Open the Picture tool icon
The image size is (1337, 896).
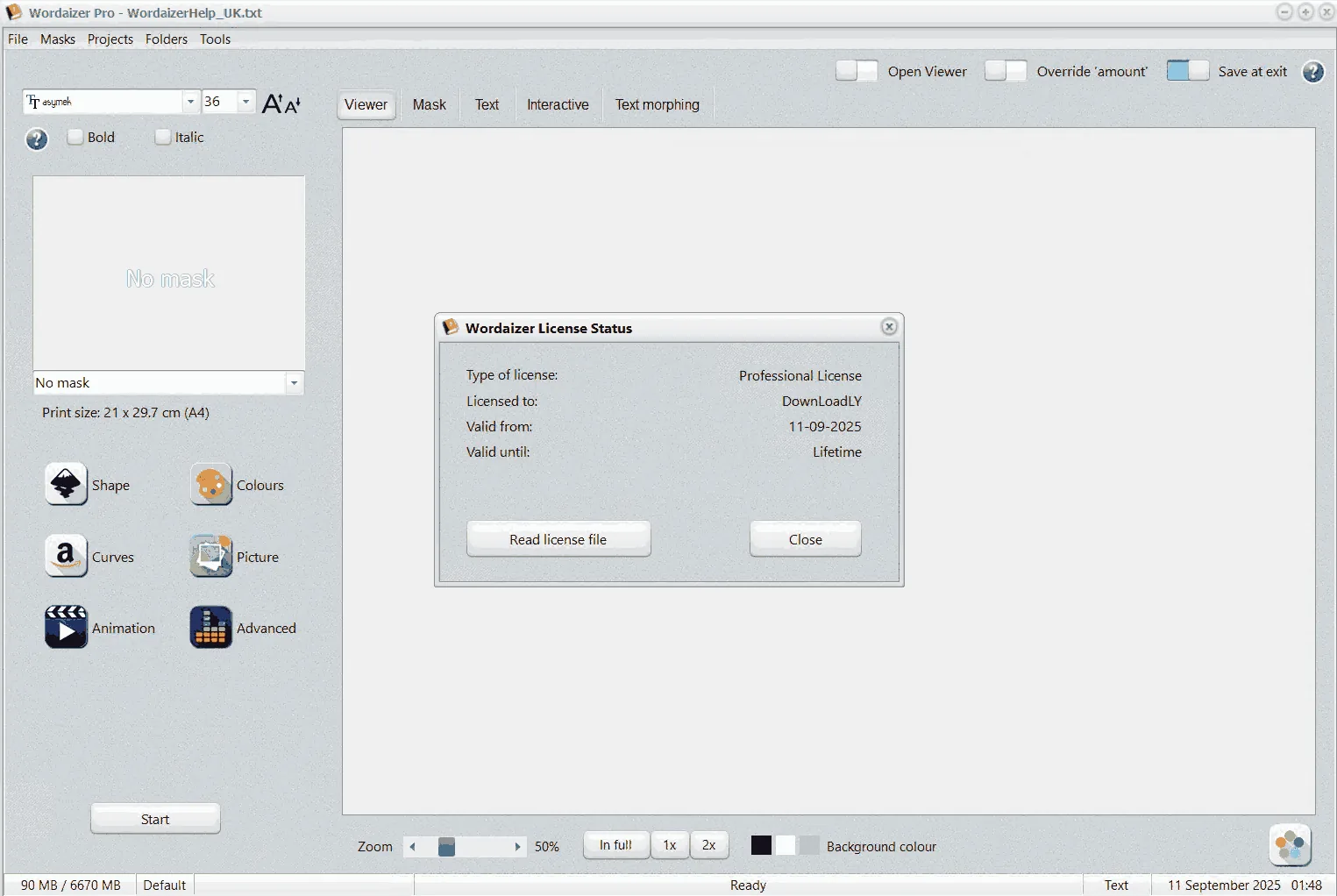211,556
